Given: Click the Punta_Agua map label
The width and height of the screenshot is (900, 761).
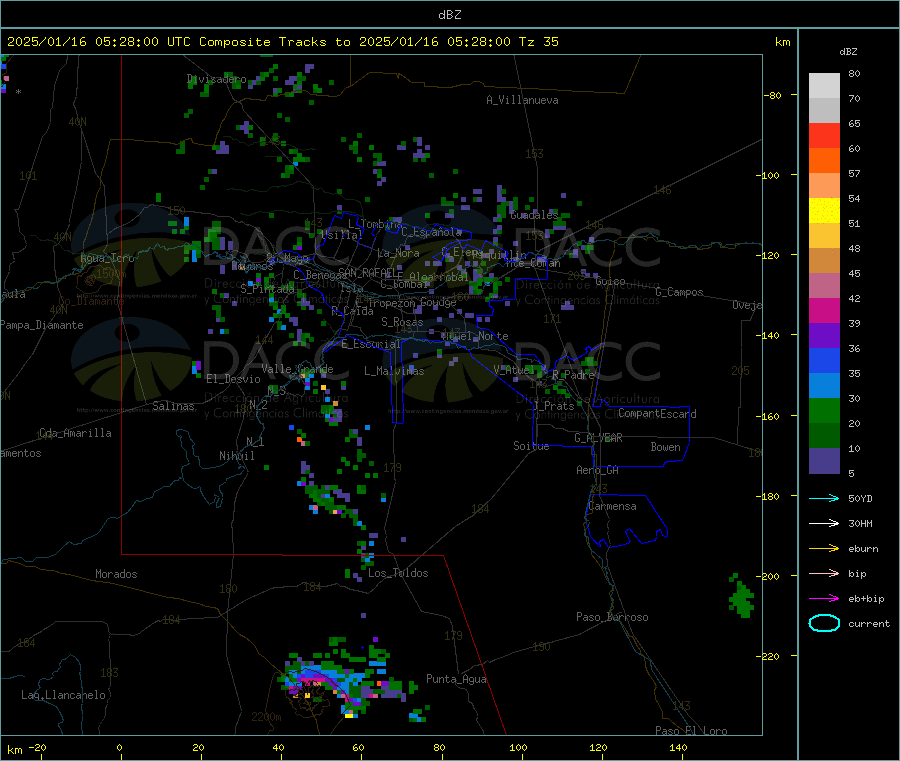Looking at the screenshot, I should point(456,679).
